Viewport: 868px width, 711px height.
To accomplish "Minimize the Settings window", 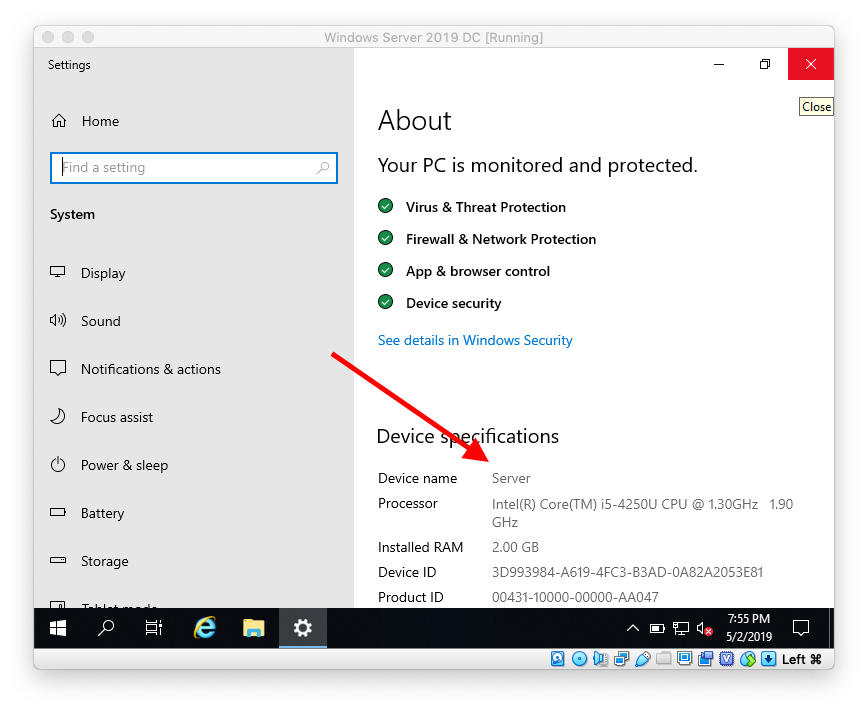I will tap(719, 64).
